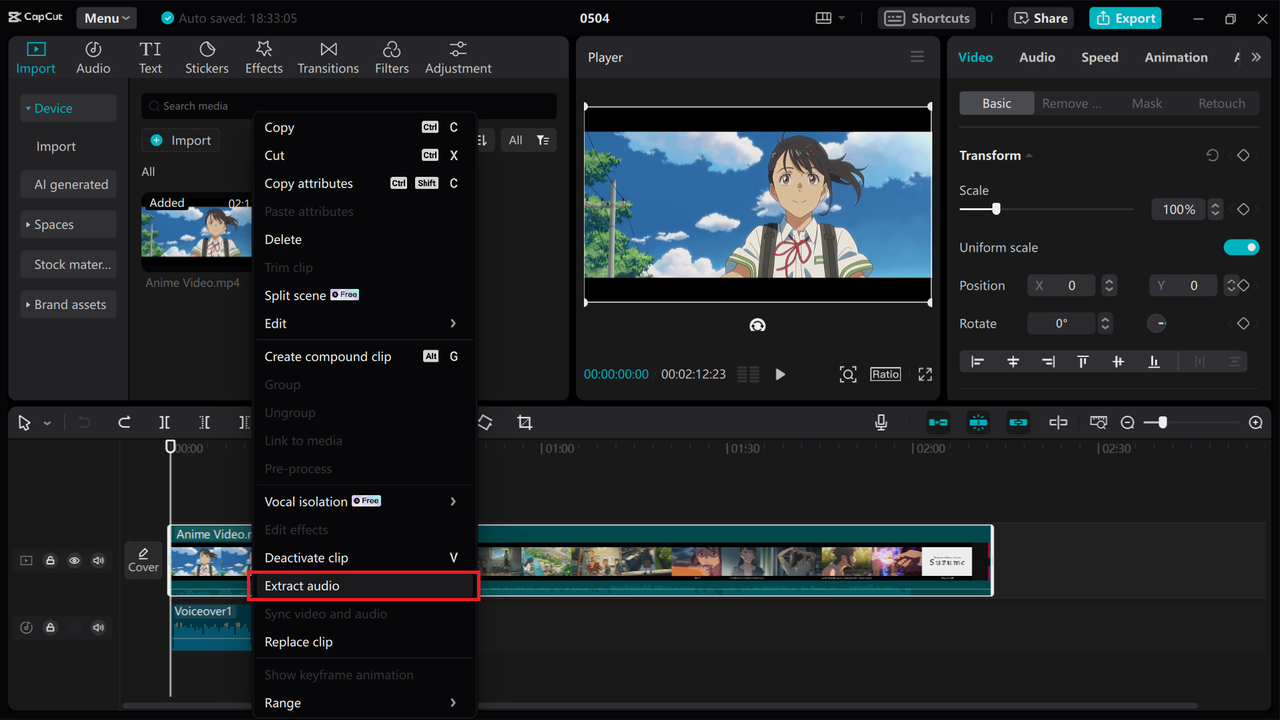
Task: Click the Split clip icon in timeline toolbar
Action: [164, 422]
